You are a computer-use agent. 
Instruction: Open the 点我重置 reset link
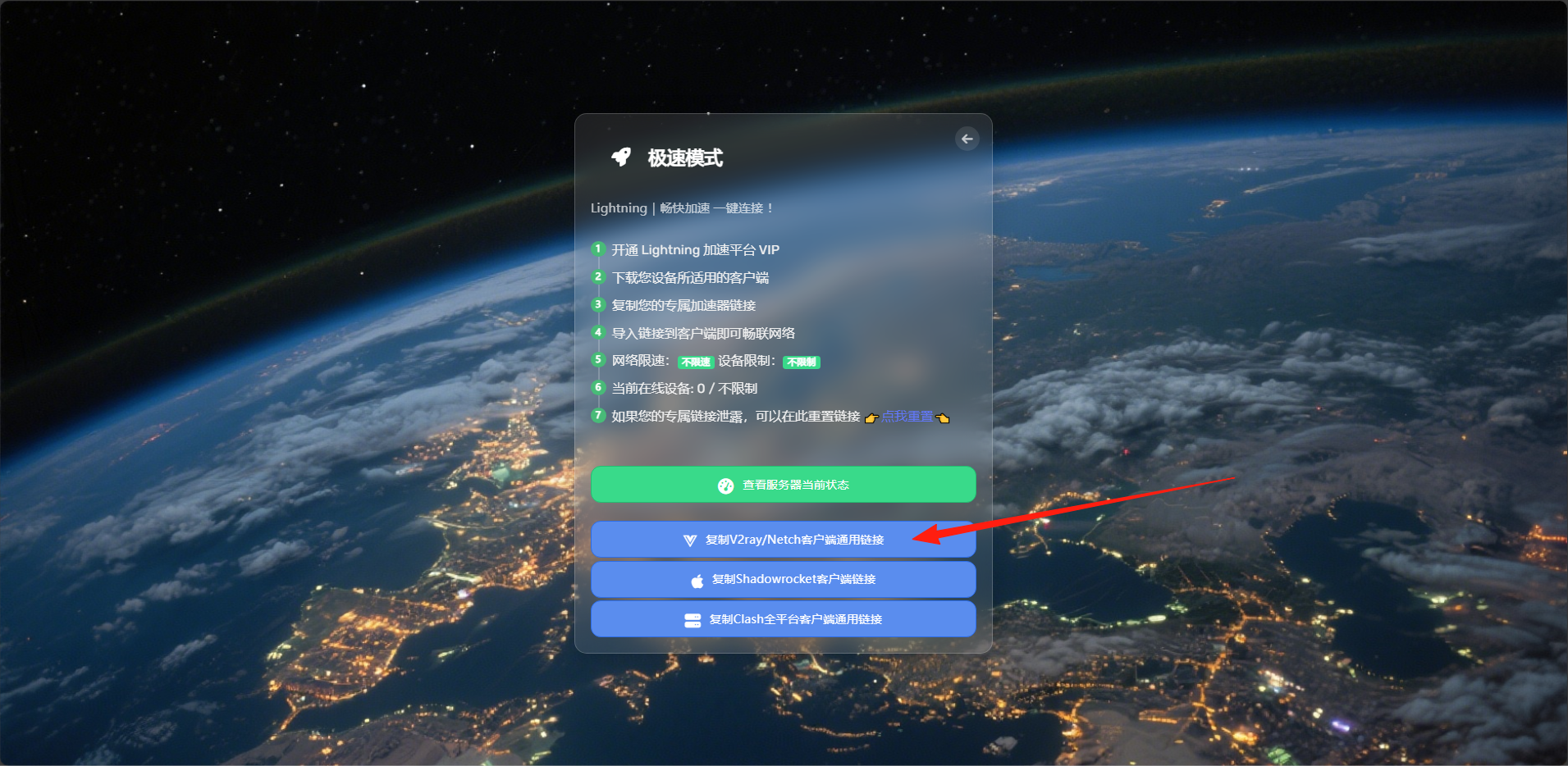(x=907, y=417)
